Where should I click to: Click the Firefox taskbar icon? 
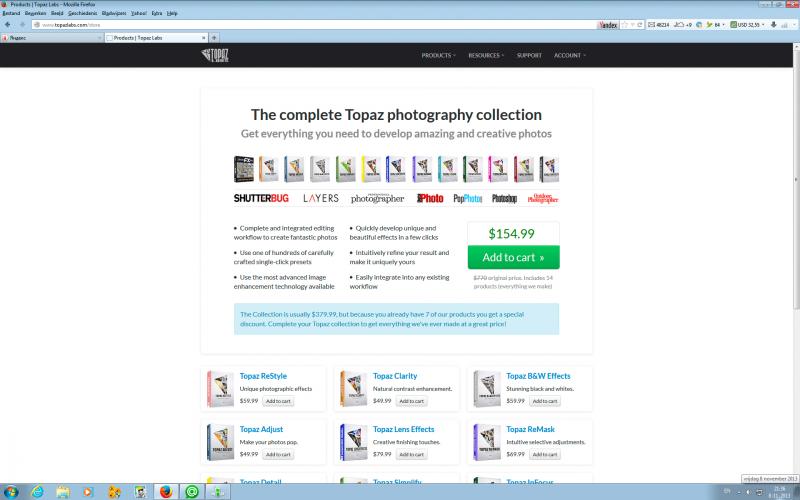click(x=166, y=492)
